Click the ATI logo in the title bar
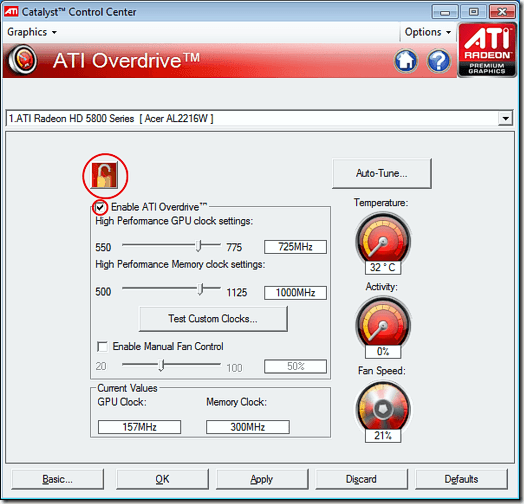 (11, 12)
